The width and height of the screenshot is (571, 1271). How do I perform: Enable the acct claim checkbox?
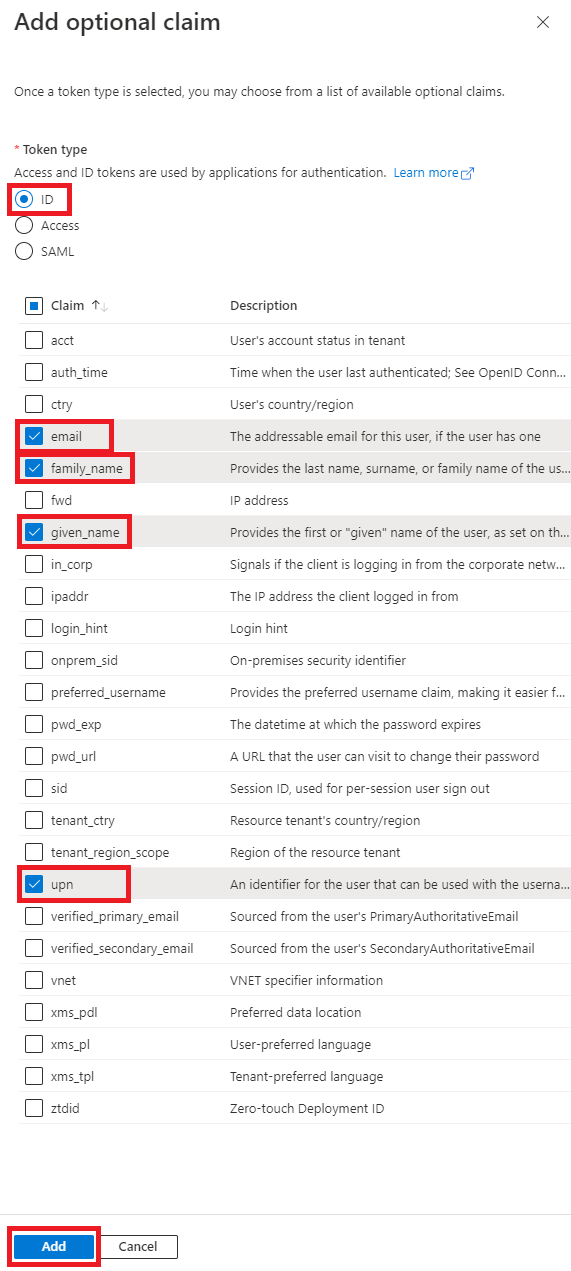(34, 340)
